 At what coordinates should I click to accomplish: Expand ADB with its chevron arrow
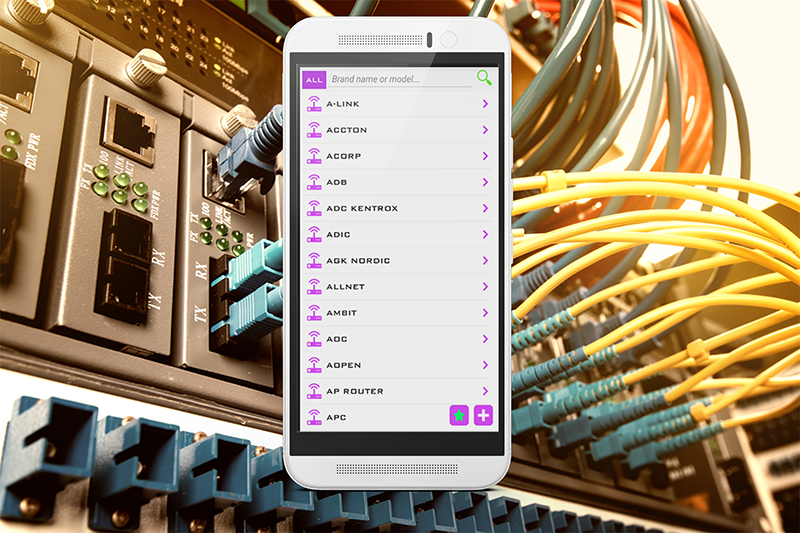pyautogui.click(x=485, y=182)
